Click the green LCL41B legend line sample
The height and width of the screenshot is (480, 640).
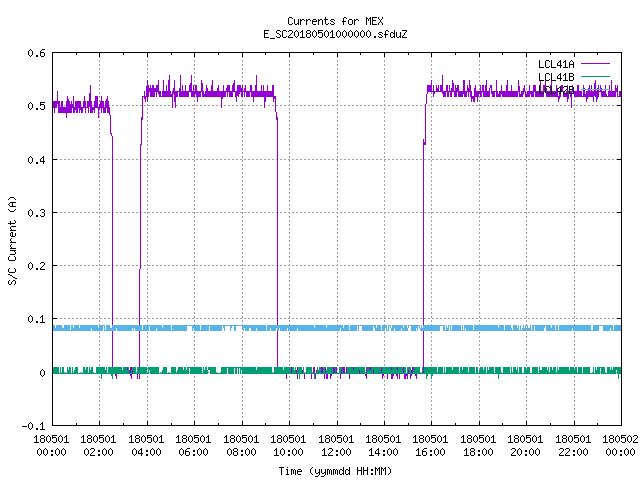[x=595, y=76]
